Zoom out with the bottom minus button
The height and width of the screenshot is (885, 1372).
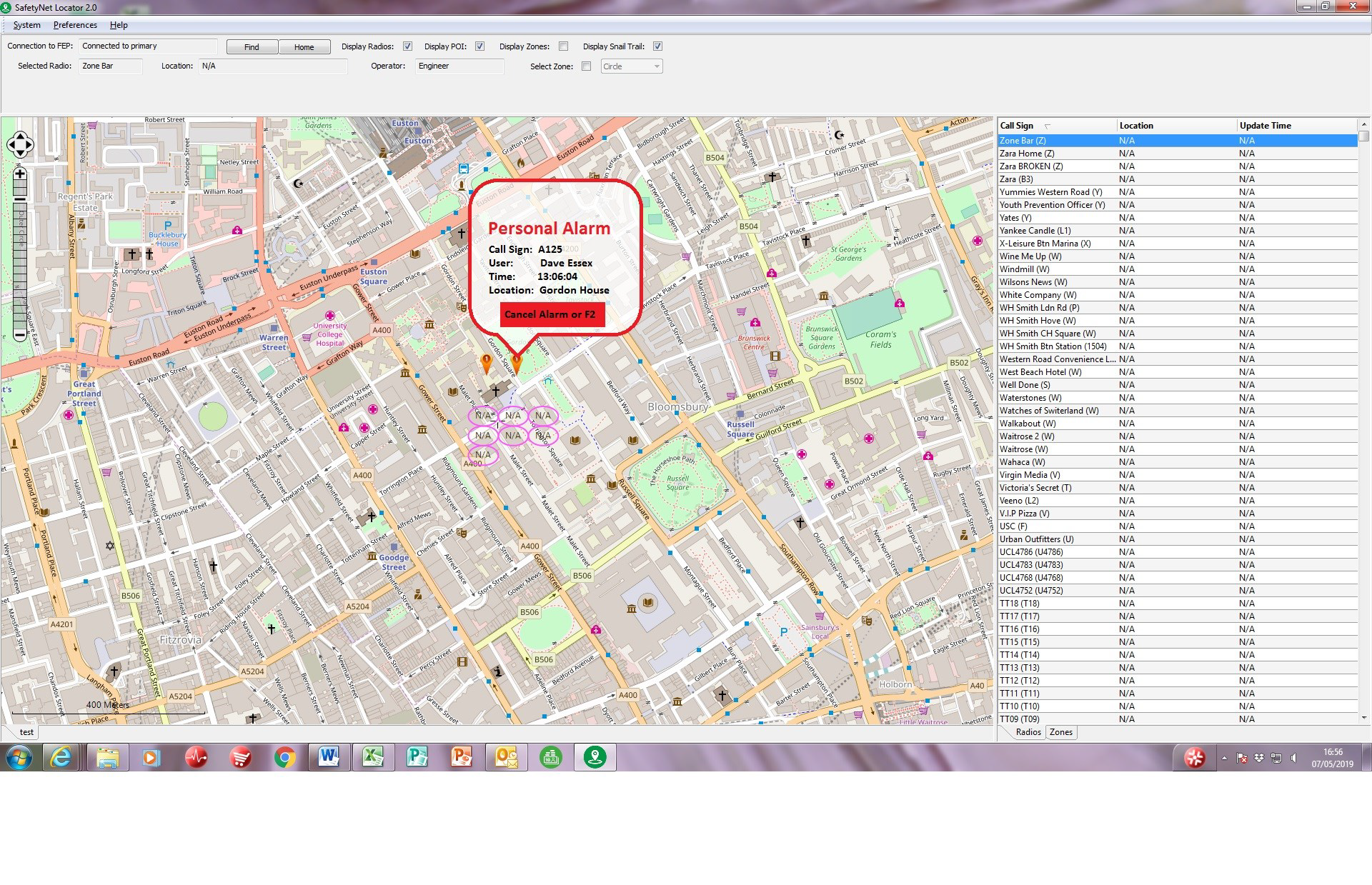[20, 334]
